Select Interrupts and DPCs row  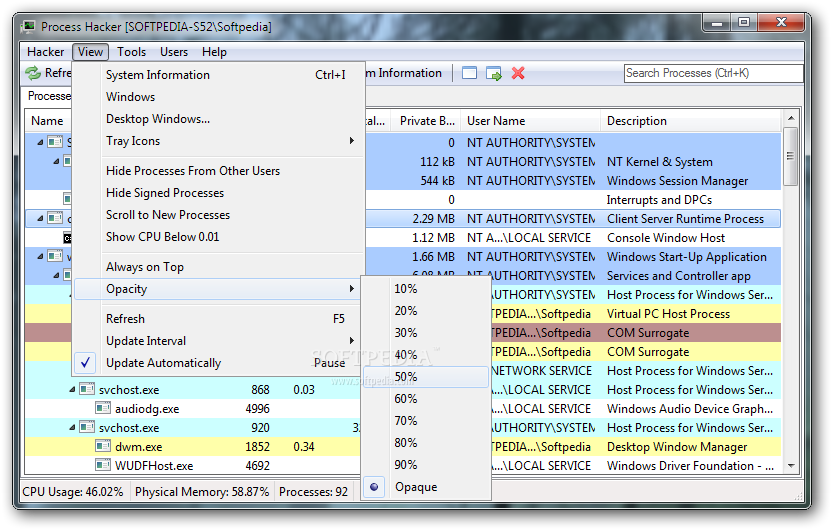pyautogui.click(x=573, y=200)
